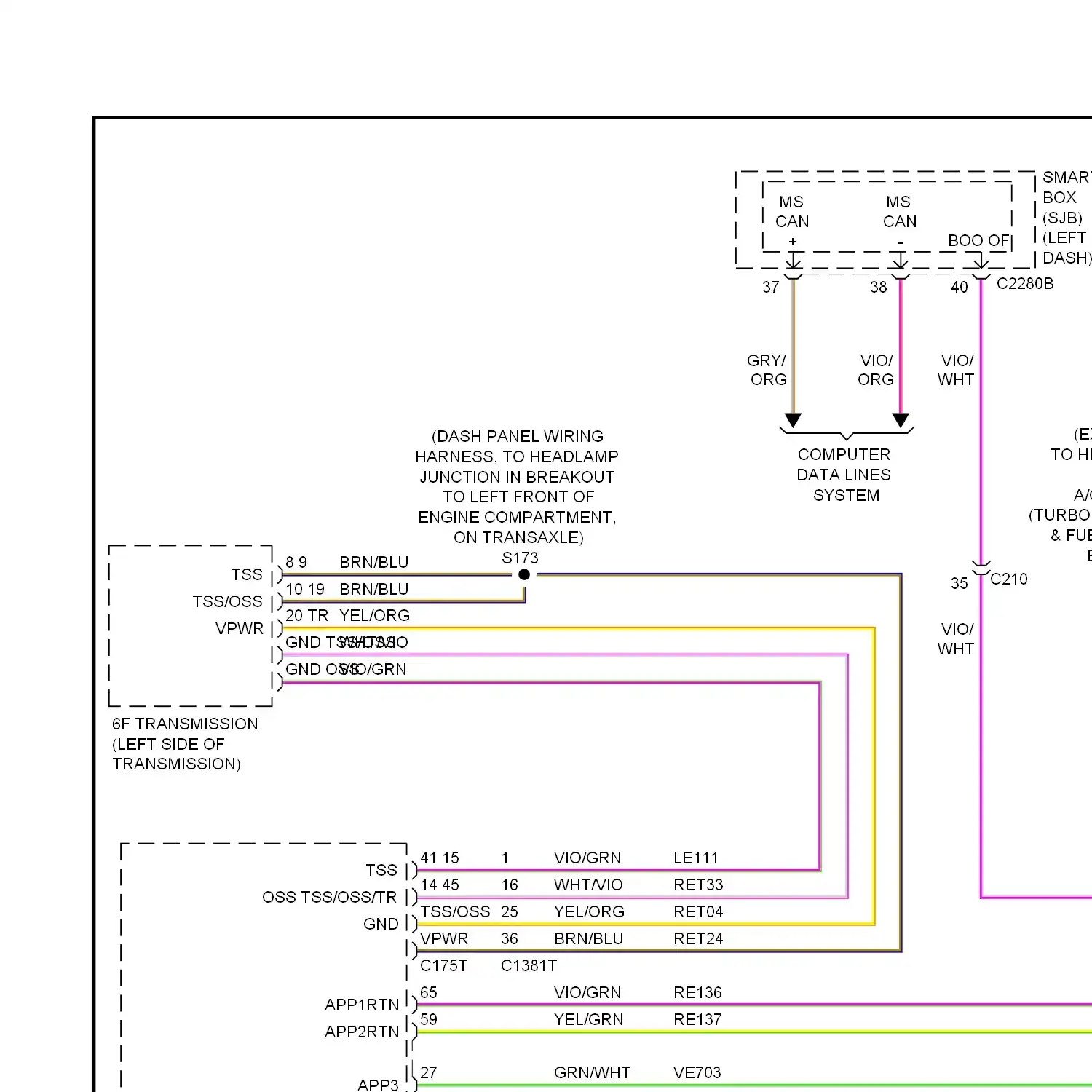Screen dimensions: 1092x1092
Task: Select the GRN/WHT wire color label
Action: click(x=592, y=1072)
